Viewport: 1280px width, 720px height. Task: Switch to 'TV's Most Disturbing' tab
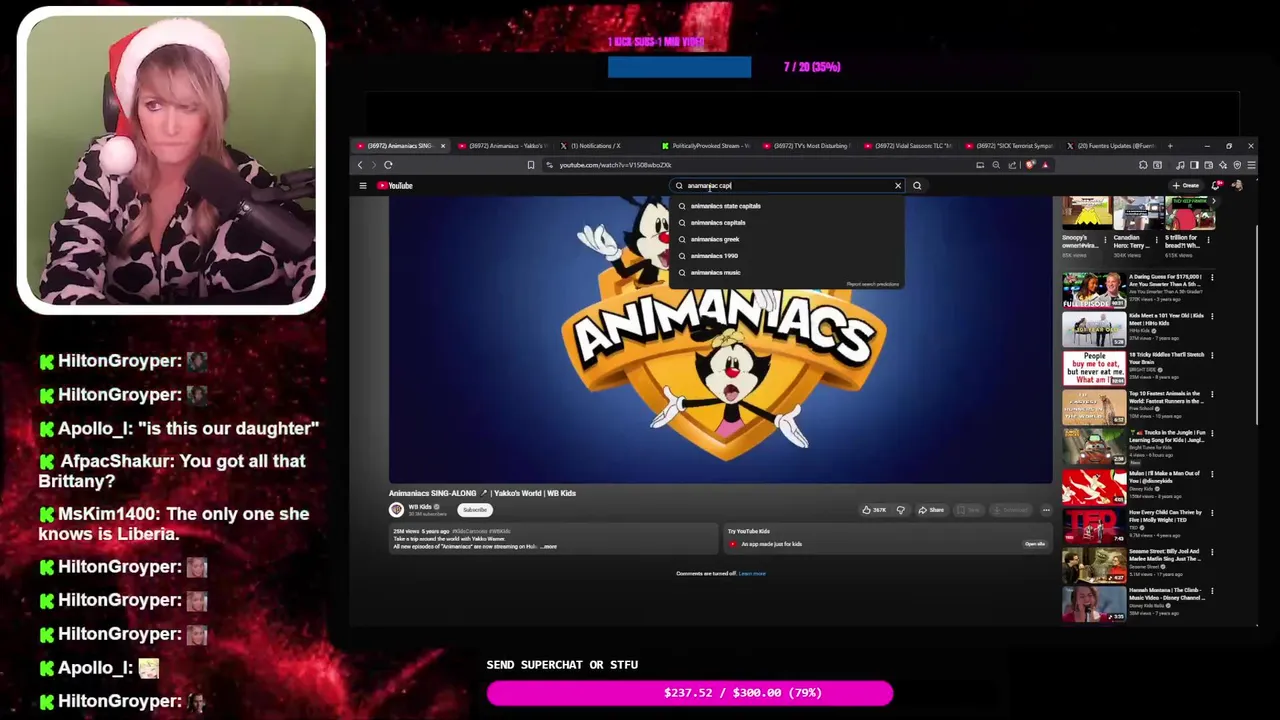point(808,146)
